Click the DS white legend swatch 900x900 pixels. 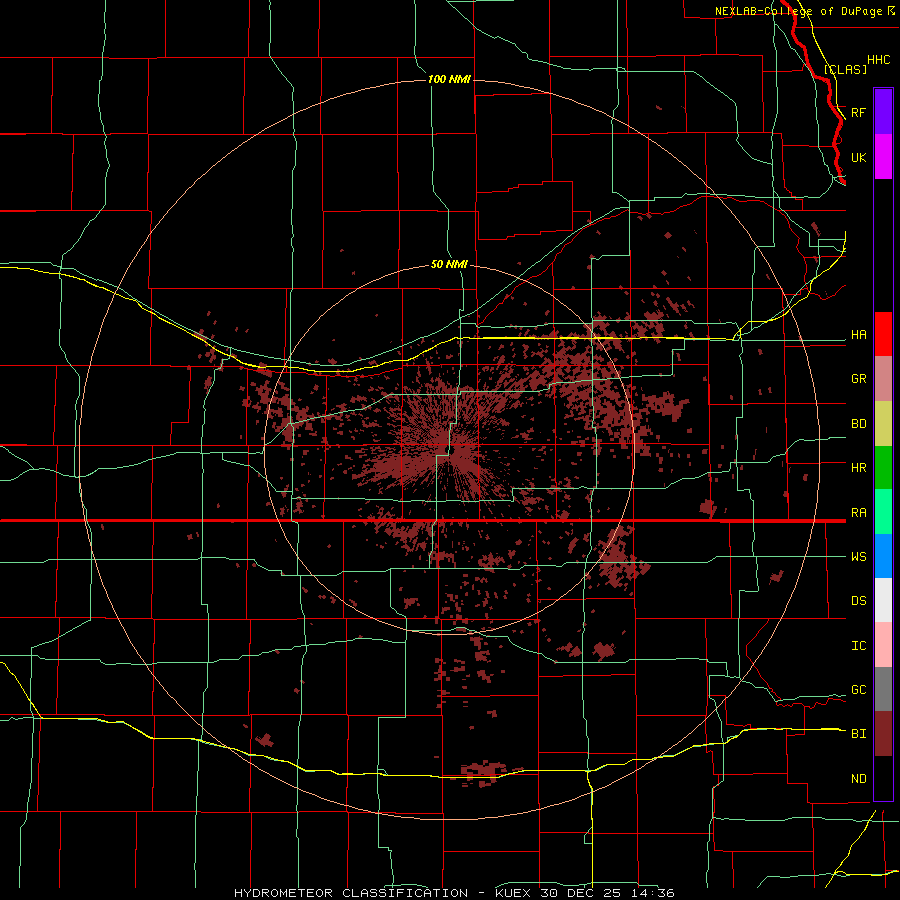coord(883,600)
